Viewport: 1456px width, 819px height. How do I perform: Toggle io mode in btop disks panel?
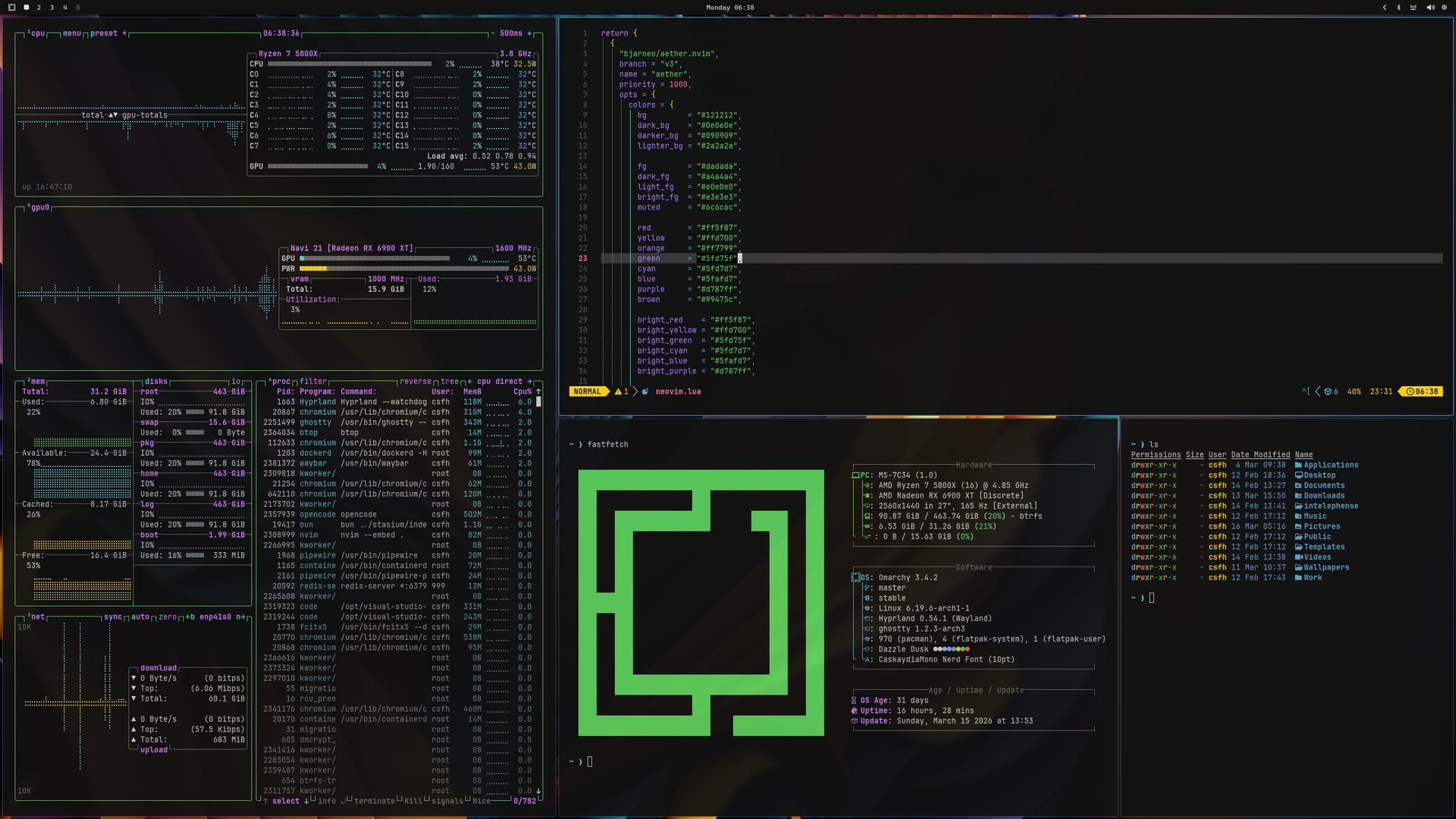click(236, 381)
